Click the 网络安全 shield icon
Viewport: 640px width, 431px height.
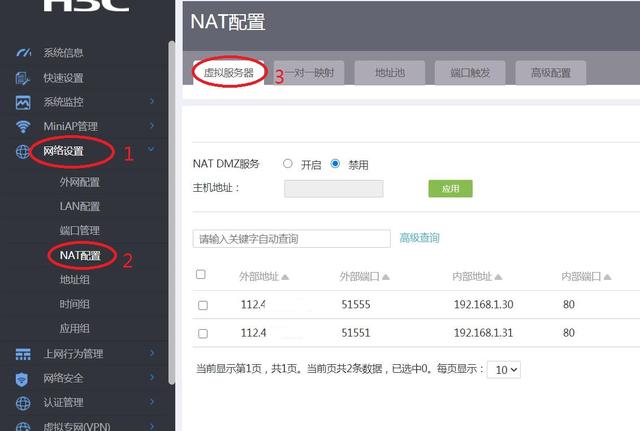tap(22, 379)
